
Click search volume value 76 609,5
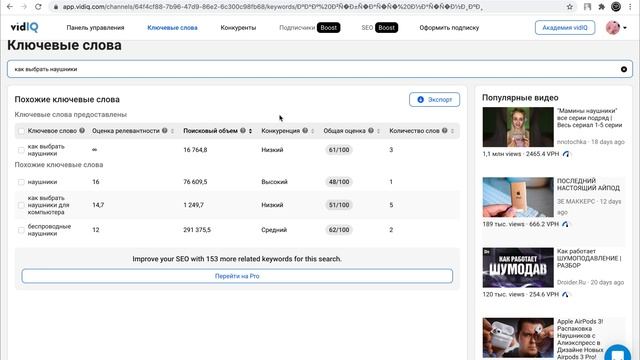(195, 182)
